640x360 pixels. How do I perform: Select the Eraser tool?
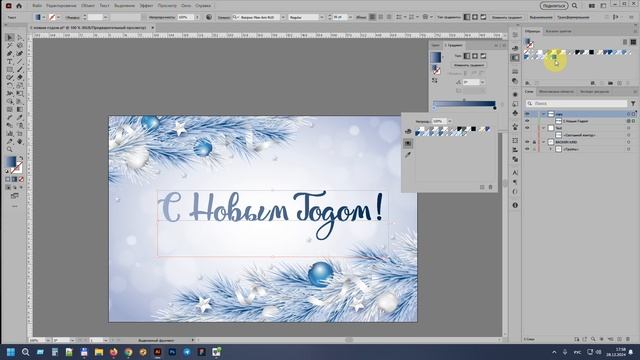pos(20,78)
